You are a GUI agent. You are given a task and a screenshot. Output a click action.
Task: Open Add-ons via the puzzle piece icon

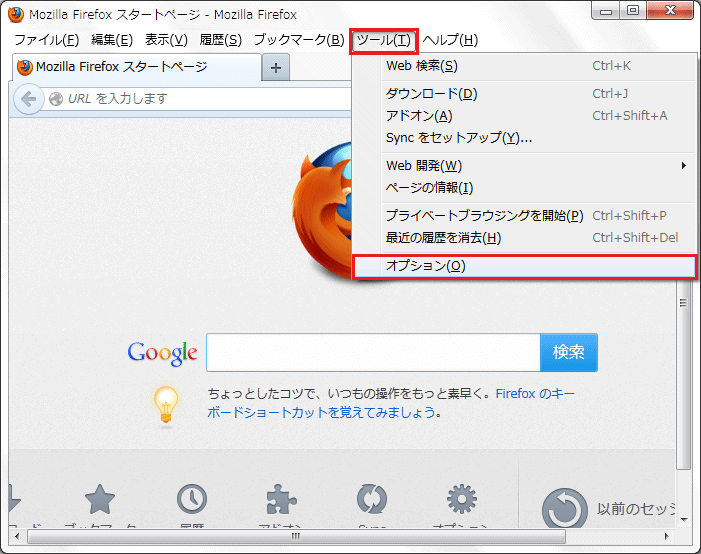coord(283,502)
